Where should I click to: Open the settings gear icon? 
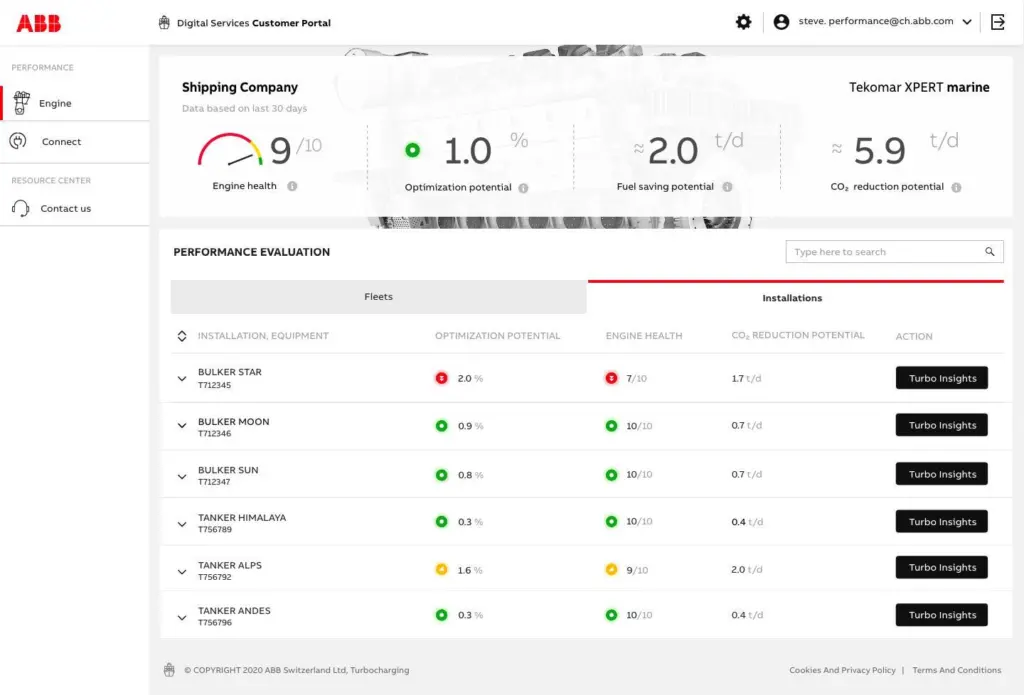pyautogui.click(x=743, y=22)
